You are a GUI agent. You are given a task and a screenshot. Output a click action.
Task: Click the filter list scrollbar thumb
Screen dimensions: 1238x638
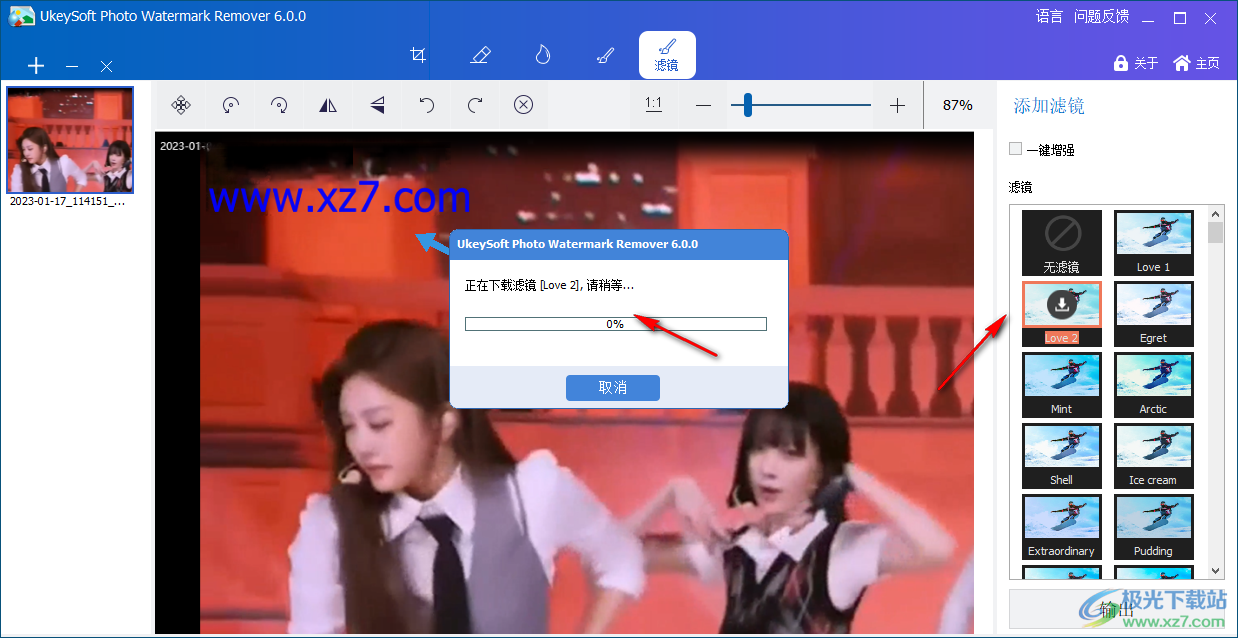coord(1216,233)
